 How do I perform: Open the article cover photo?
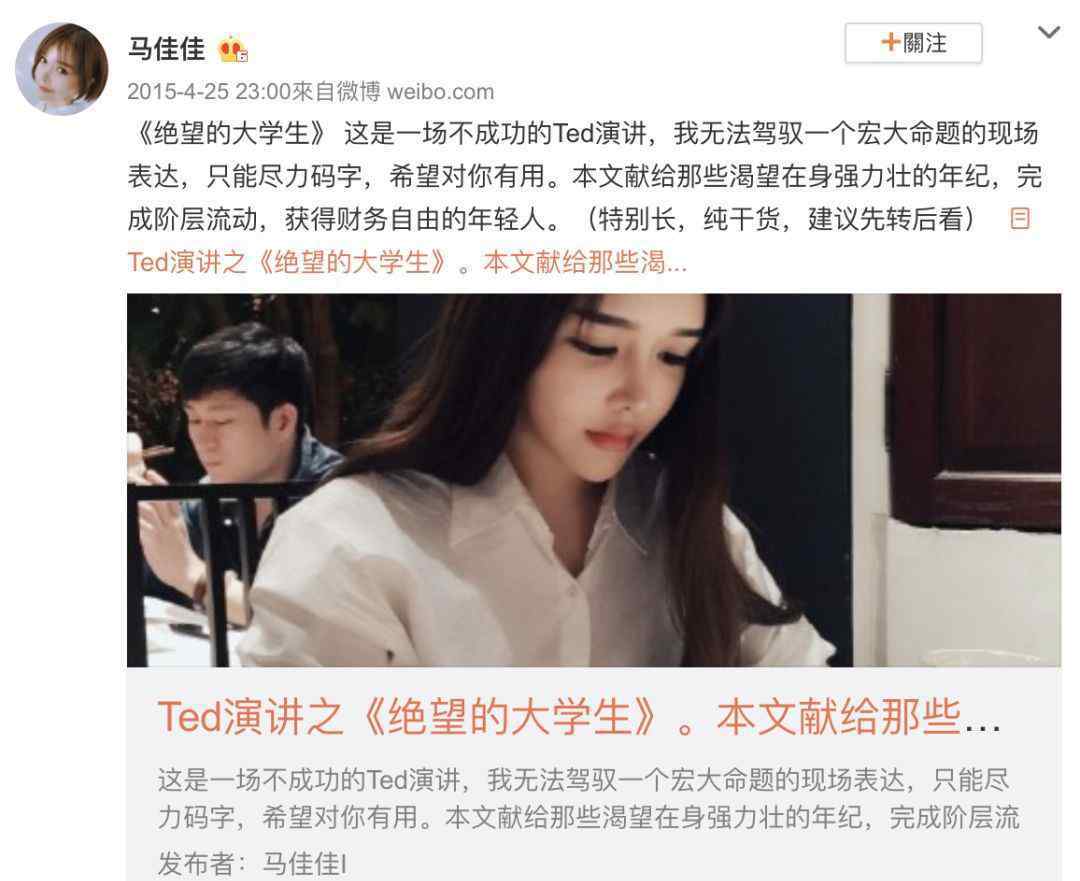tap(594, 480)
